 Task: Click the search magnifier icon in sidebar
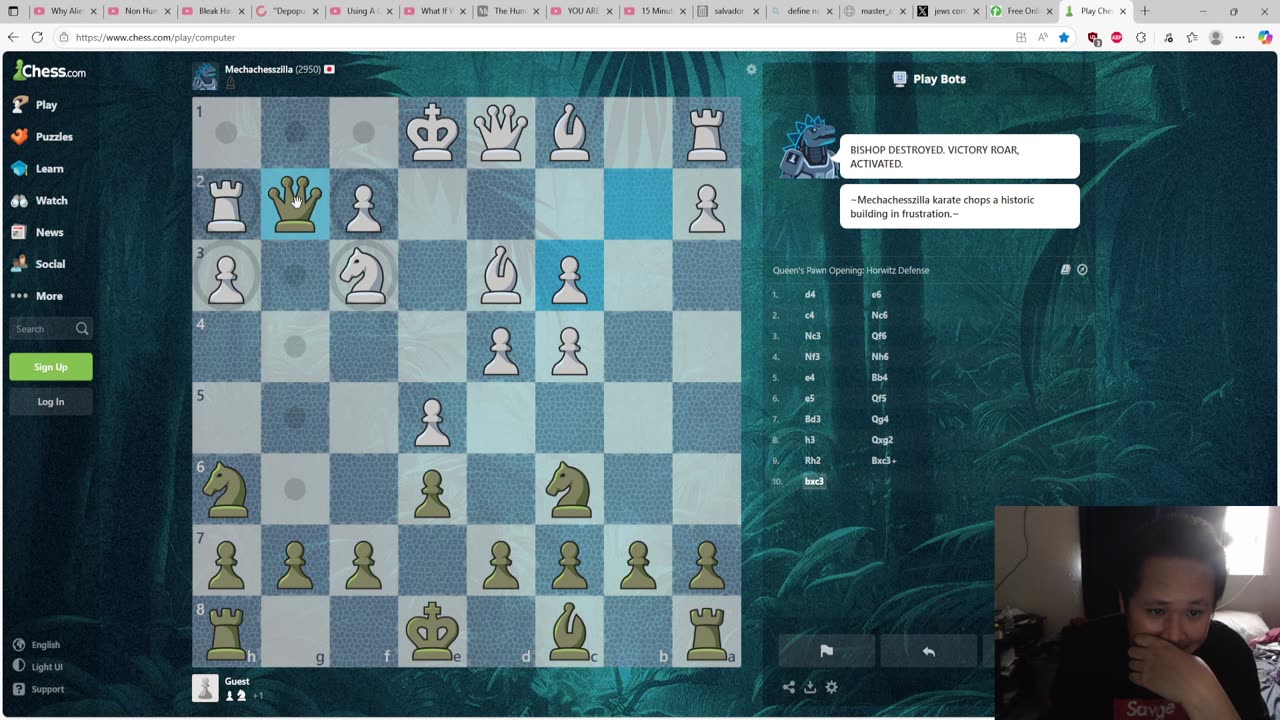[82, 328]
